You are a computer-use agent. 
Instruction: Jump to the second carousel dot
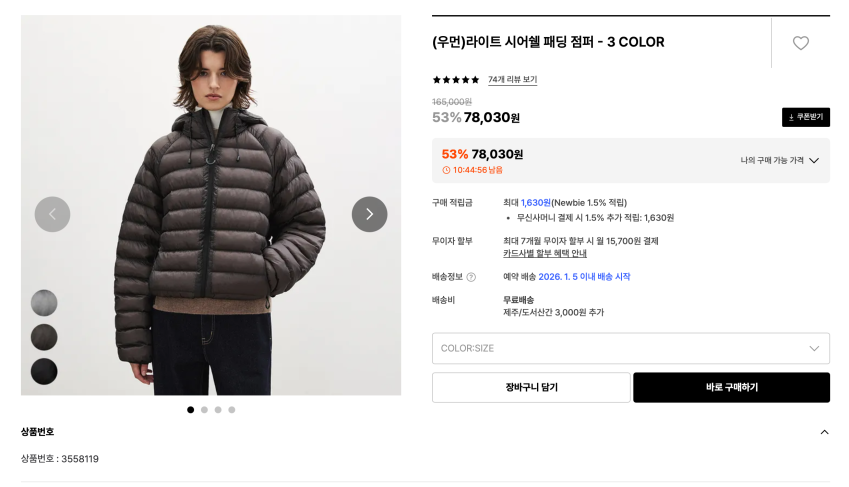pos(204,409)
